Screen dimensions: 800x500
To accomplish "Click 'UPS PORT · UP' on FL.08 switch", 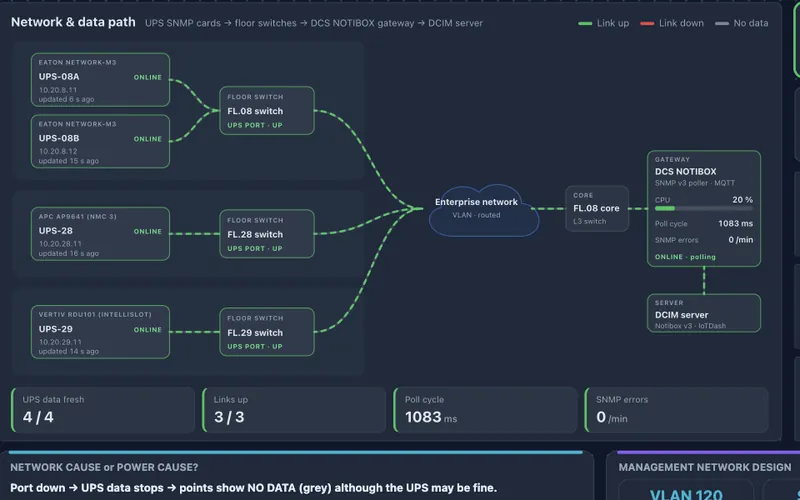I will (x=255, y=126).
